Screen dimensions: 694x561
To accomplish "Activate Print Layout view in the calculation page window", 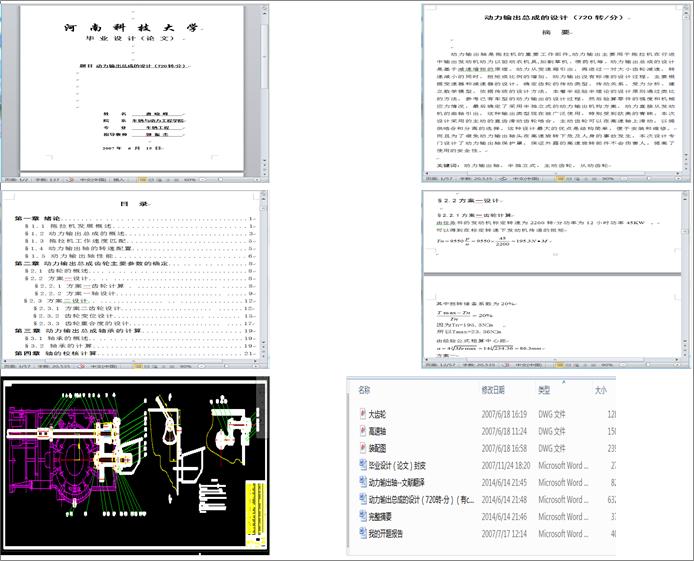I will [560, 365].
